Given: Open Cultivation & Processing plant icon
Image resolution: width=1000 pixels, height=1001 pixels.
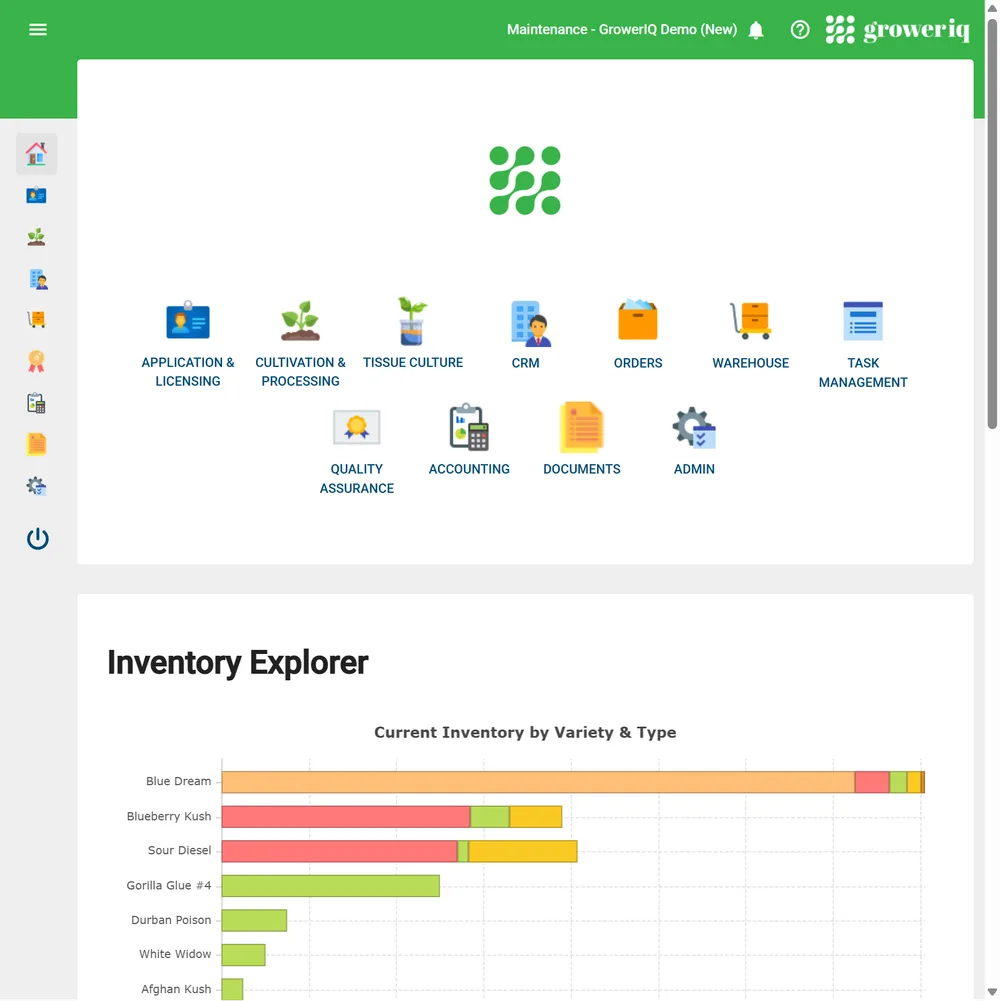Looking at the screenshot, I should [x=300, y=320].
